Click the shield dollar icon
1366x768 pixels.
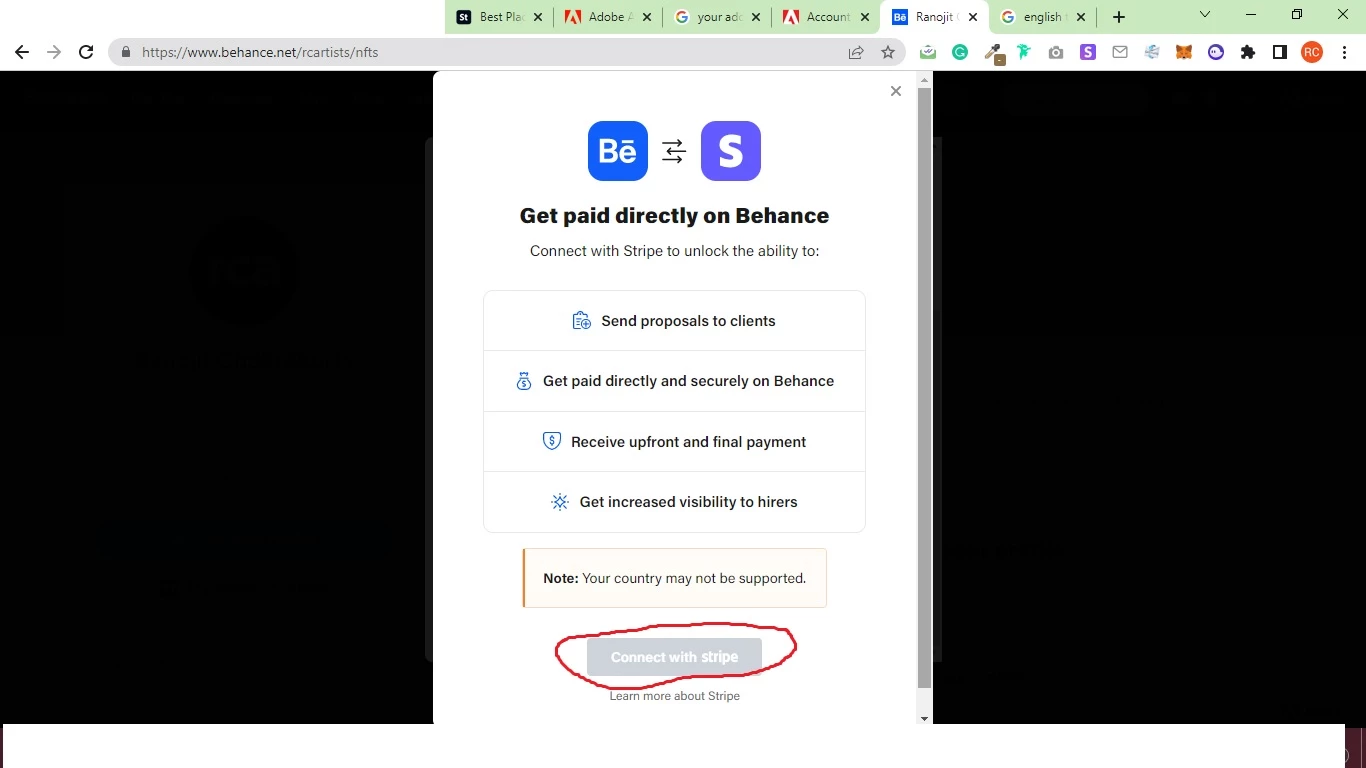[552, 441]
